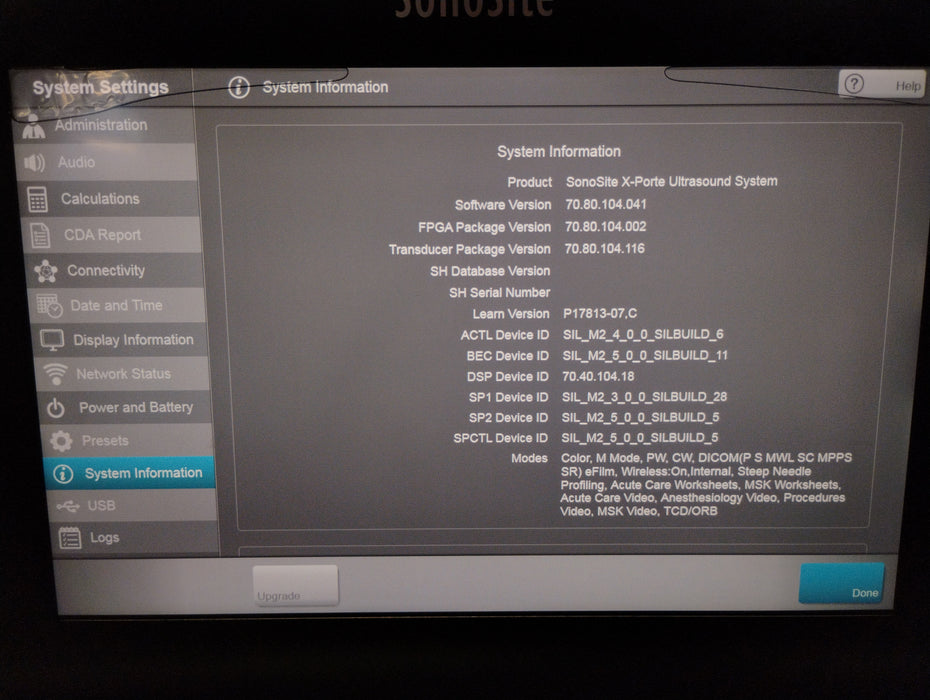
Task: Click the SPCTL Device ID value
Action: pyautogui.click(x=639, y=438)
